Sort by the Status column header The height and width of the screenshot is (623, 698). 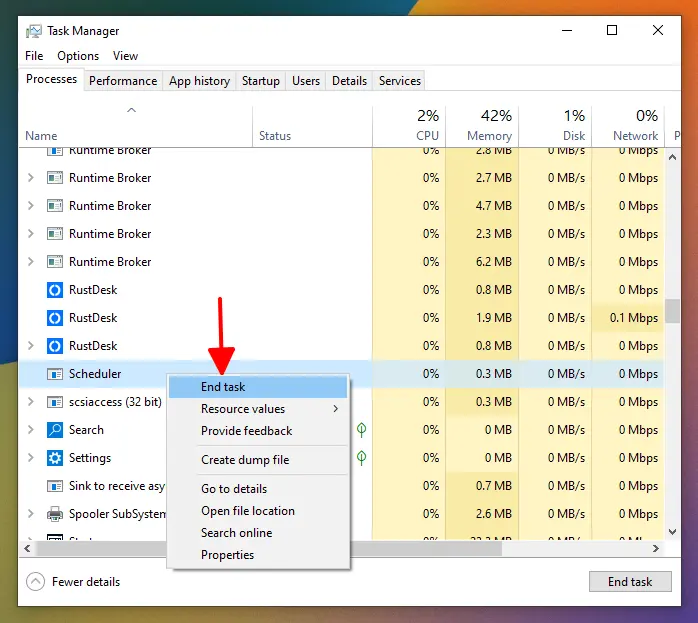(312, 126)
